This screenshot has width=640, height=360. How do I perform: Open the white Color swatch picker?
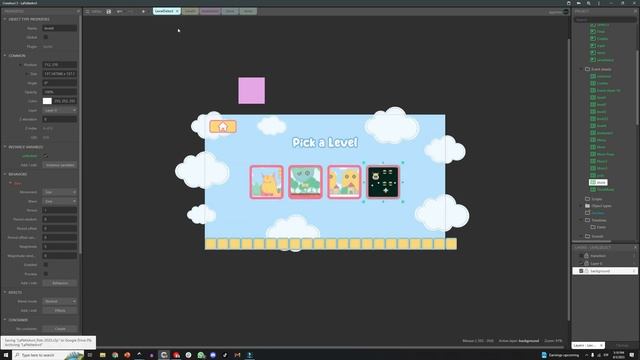click(x=47, y=101)
